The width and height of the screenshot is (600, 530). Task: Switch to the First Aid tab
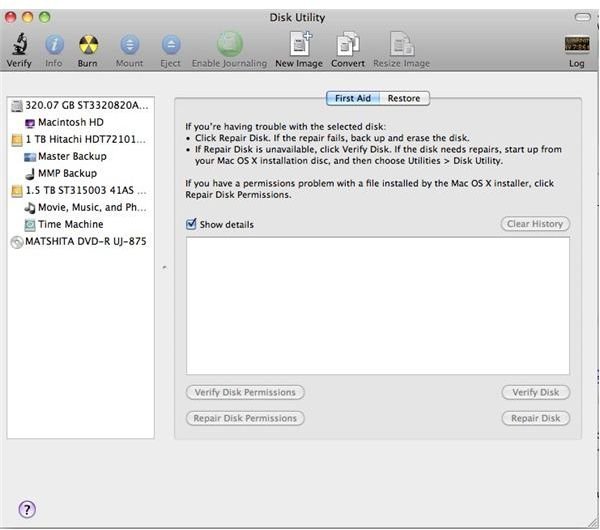coord(353,98)
